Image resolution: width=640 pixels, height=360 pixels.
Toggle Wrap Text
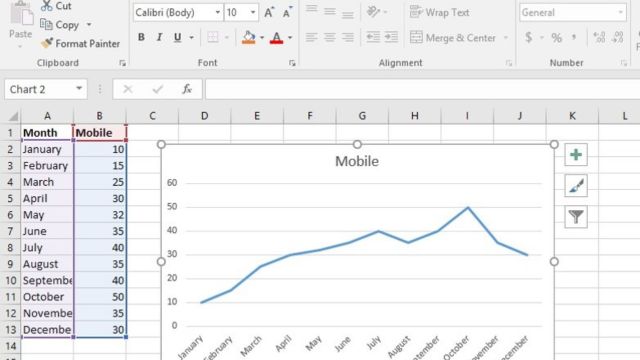click(440, 13)
